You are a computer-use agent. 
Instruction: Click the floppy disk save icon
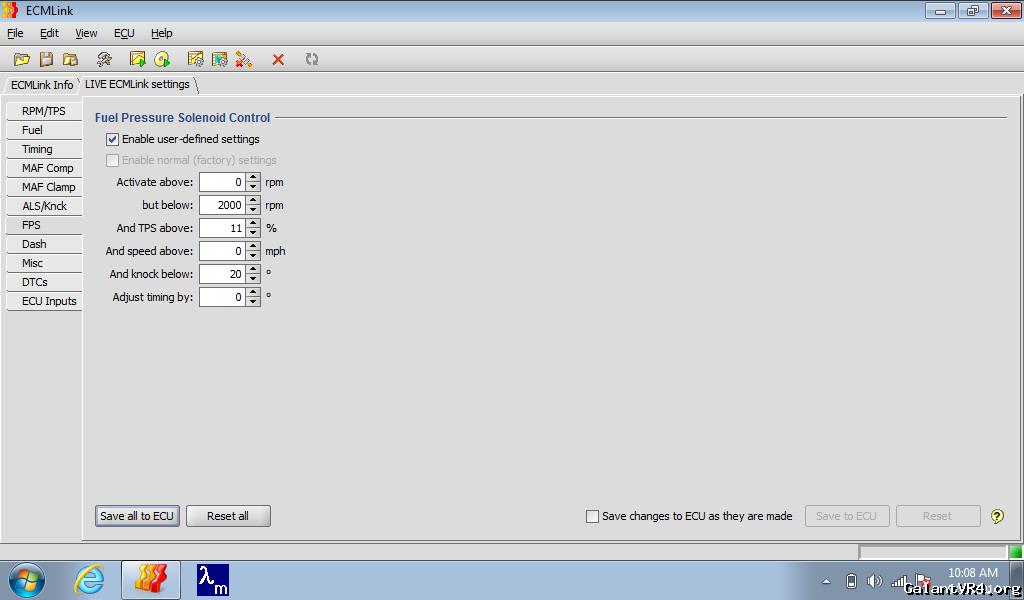pos(46,60)
